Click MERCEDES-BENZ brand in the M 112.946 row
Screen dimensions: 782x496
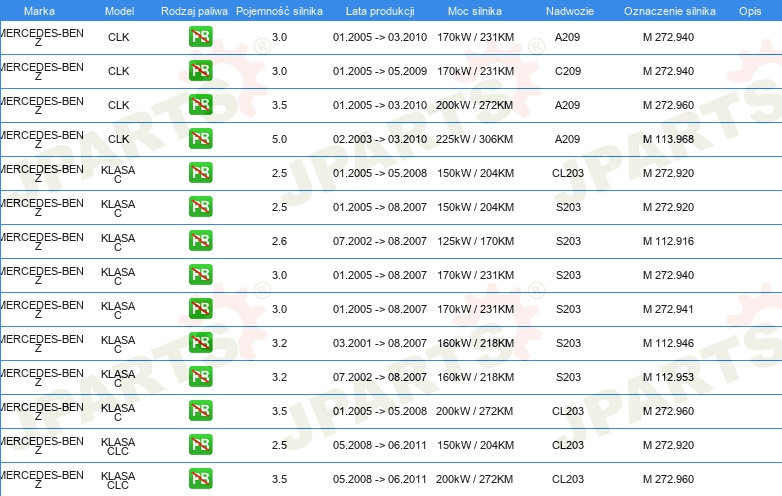(41, 343)
